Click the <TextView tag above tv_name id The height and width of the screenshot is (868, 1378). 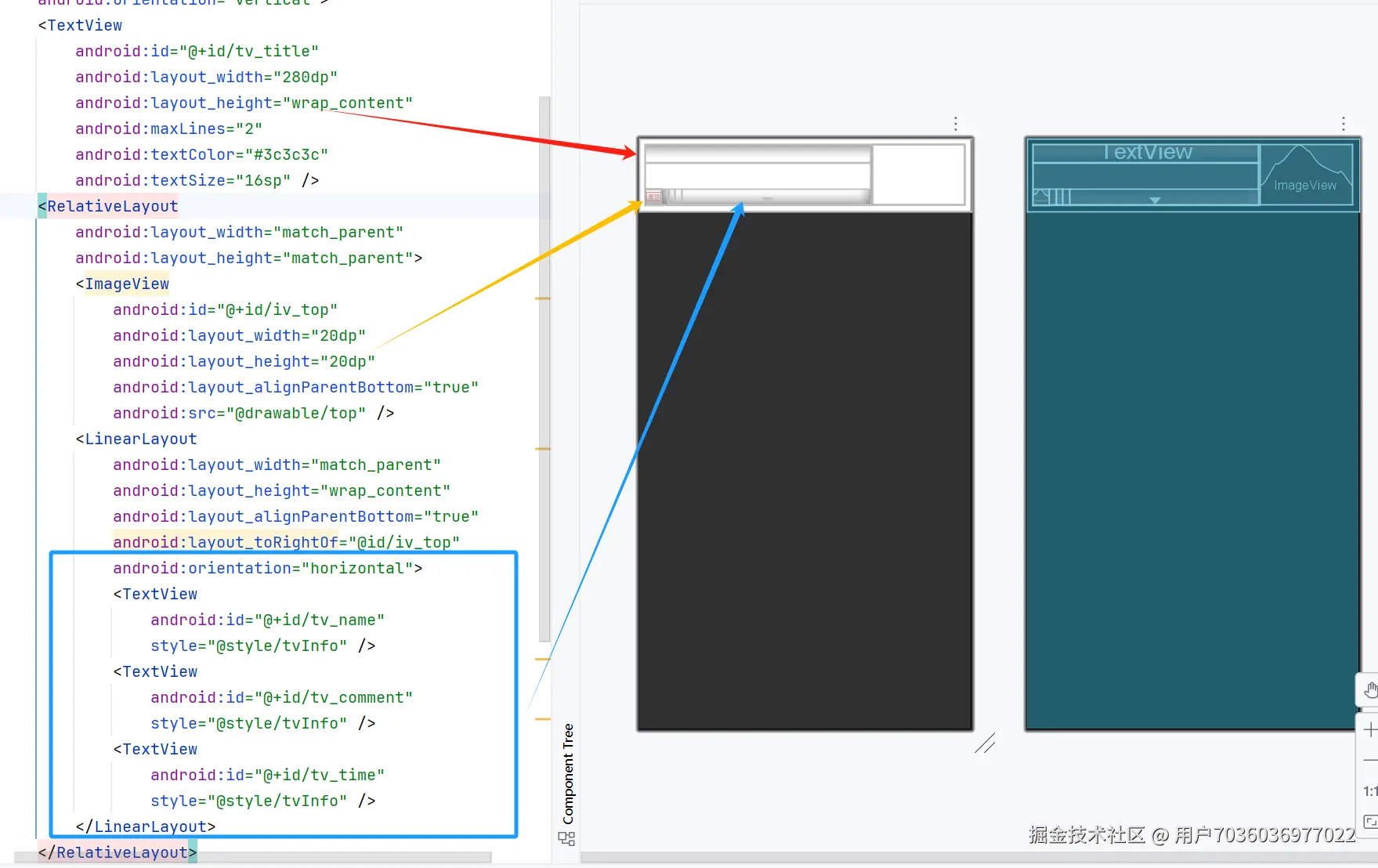pos(155,594)
